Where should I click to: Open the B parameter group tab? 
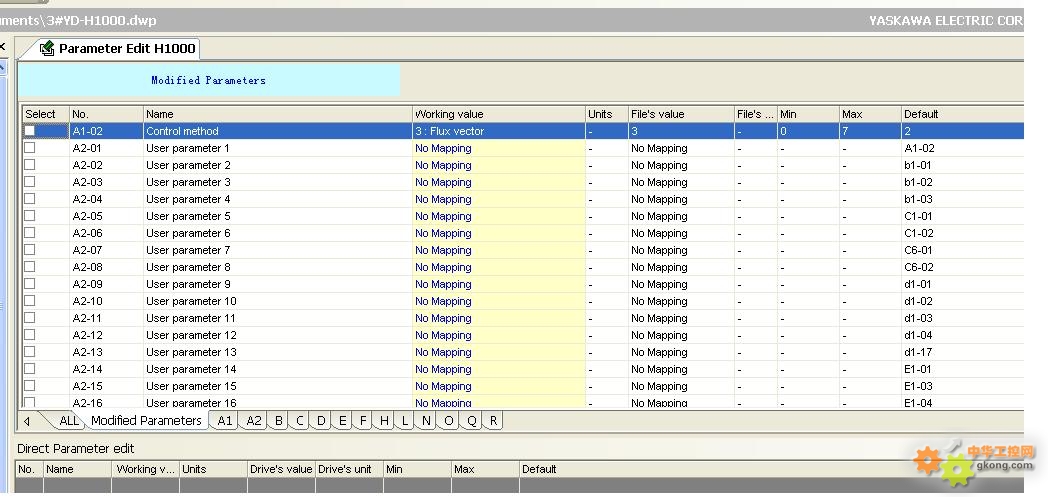(279, 421)
